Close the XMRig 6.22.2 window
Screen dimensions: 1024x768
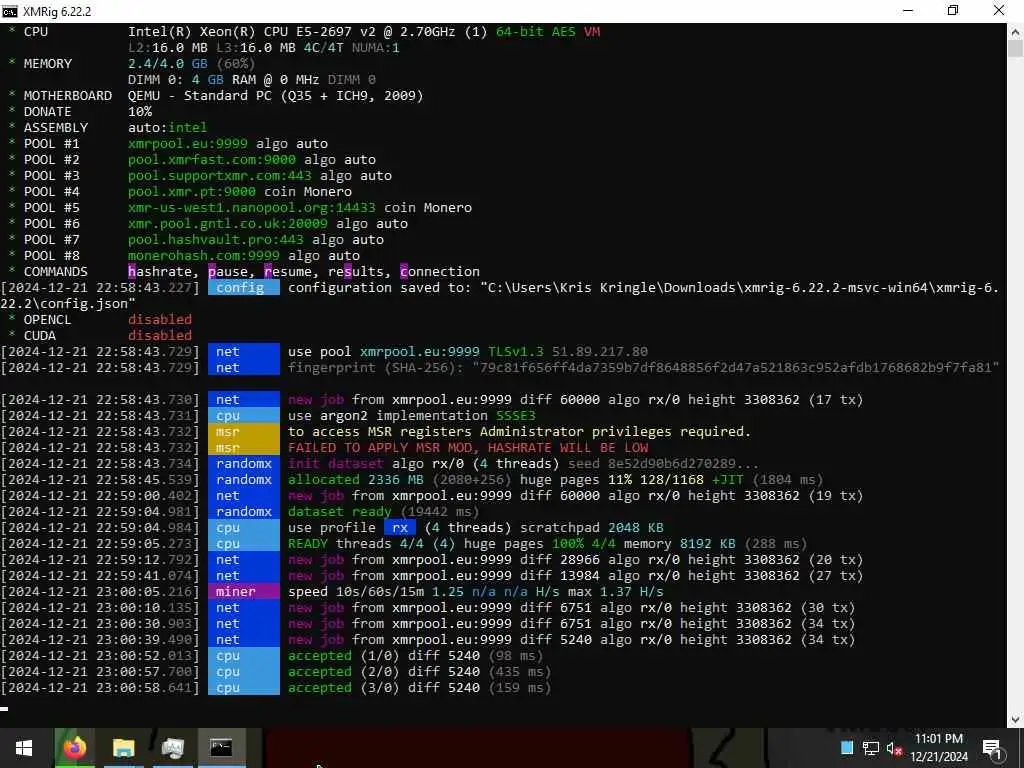[999, 10]
